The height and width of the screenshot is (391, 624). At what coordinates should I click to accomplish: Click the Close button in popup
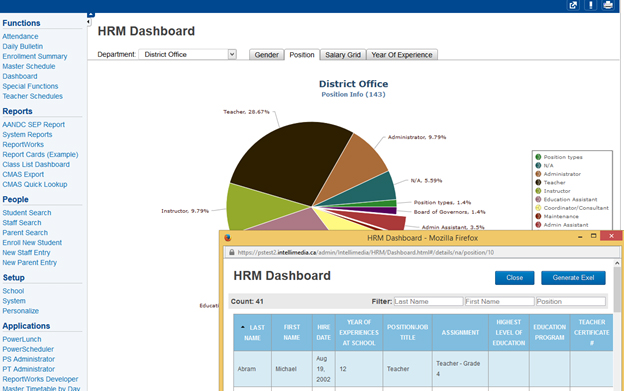(514, 278)
